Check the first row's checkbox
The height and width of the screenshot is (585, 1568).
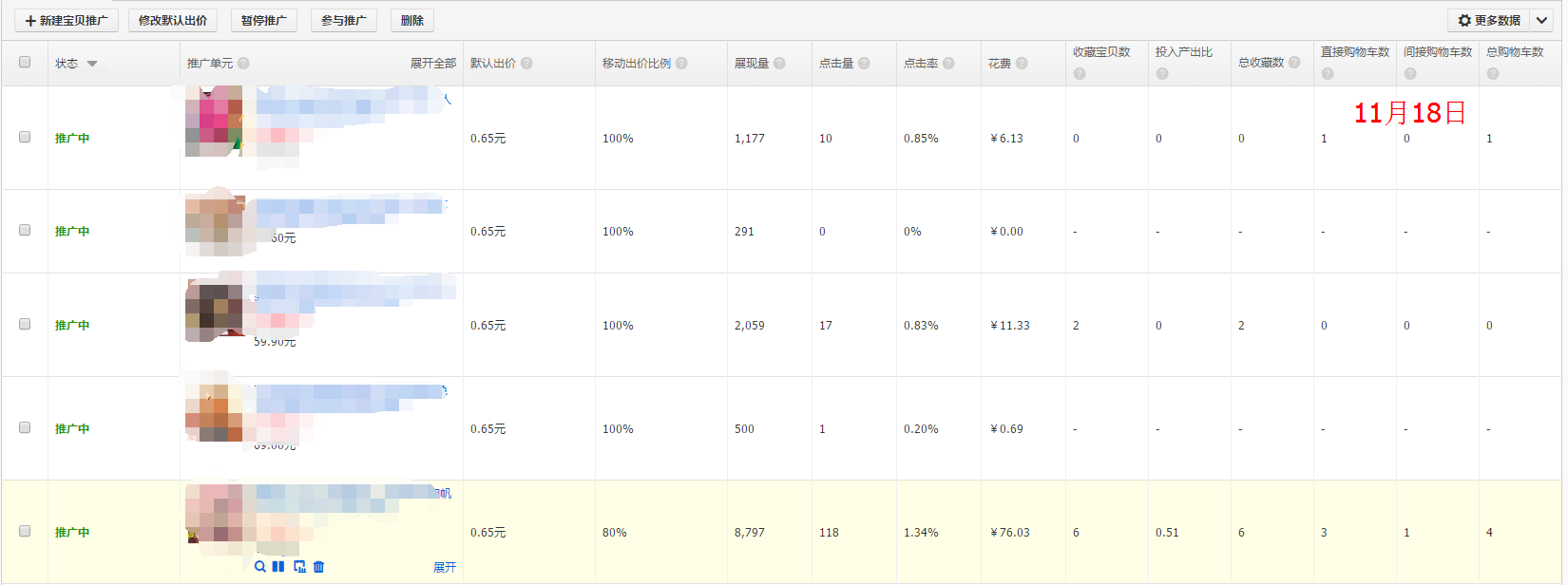point(25,138)
